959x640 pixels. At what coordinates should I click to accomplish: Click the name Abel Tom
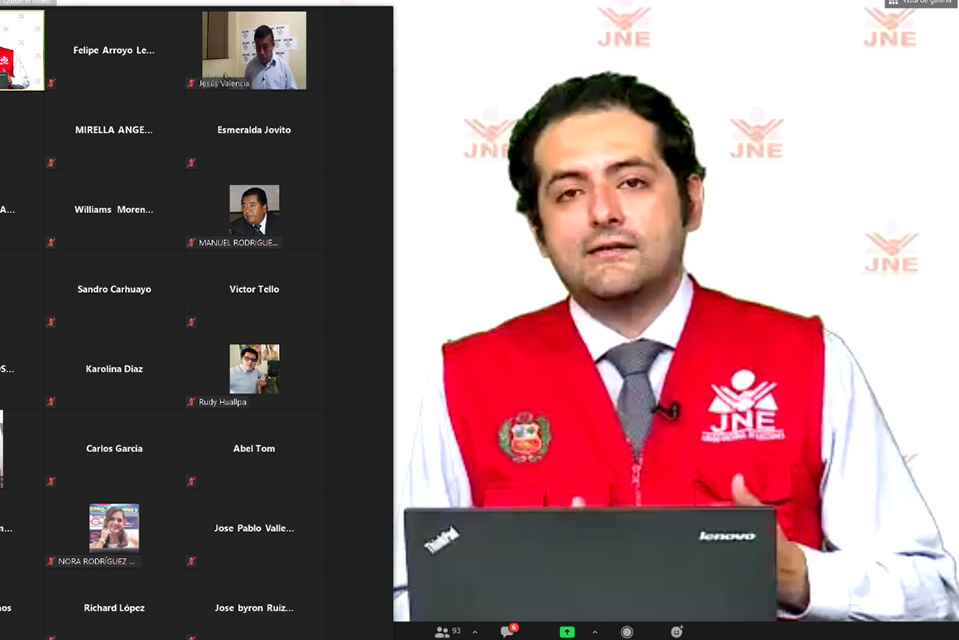click(x=254, y=448)
